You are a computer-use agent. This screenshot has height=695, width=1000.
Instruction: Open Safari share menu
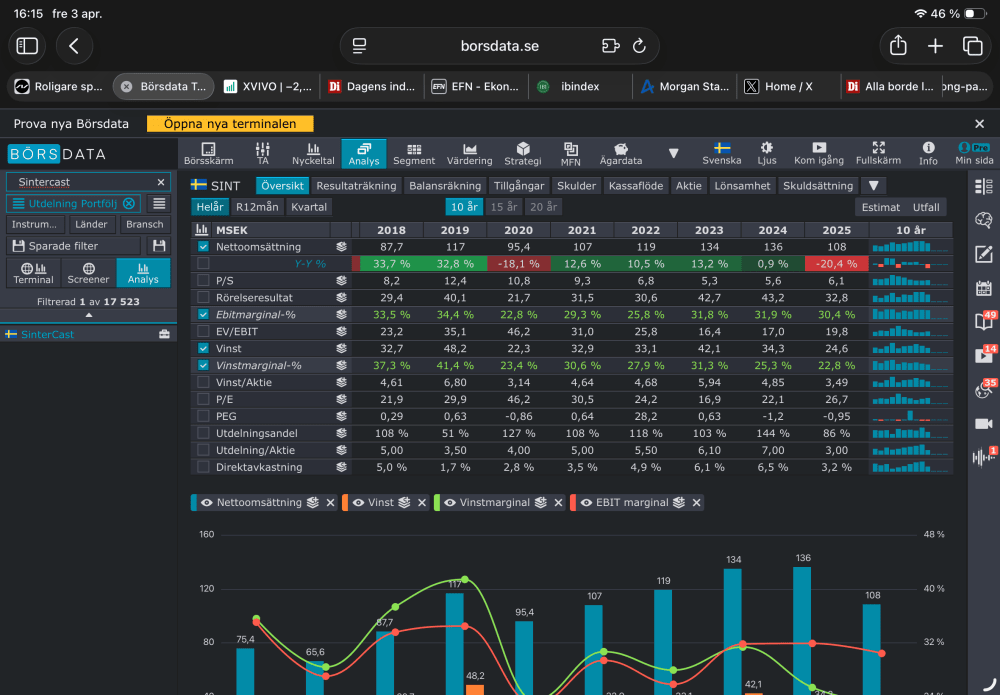898,45
